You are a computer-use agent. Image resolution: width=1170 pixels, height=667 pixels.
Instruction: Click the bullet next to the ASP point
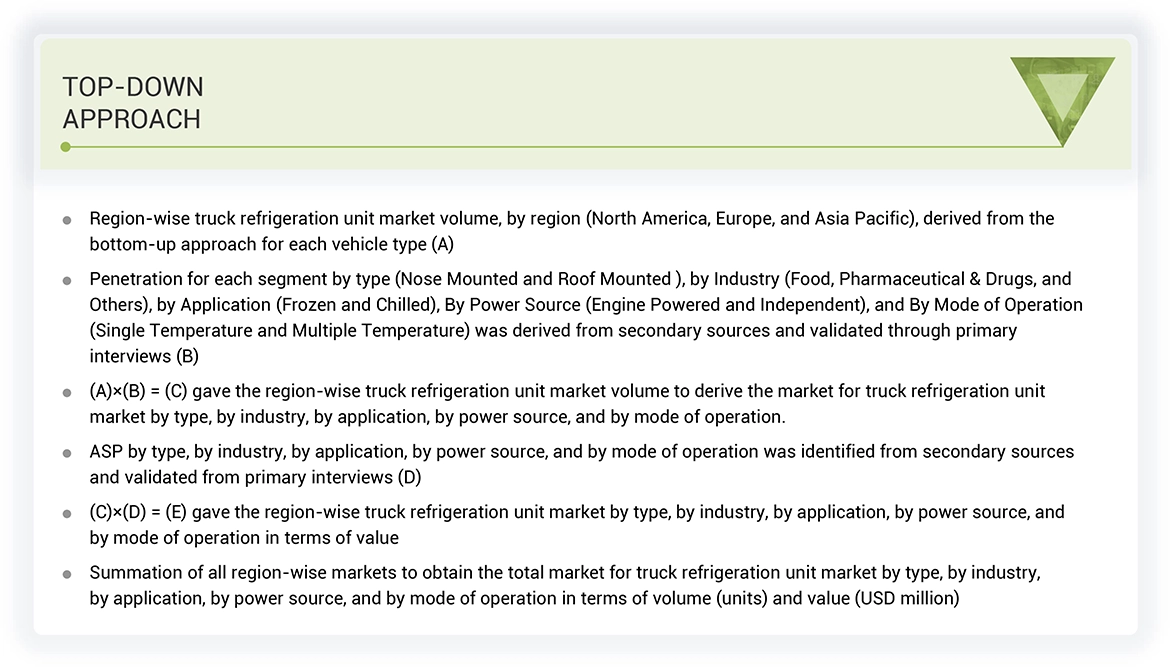point(67,451)
